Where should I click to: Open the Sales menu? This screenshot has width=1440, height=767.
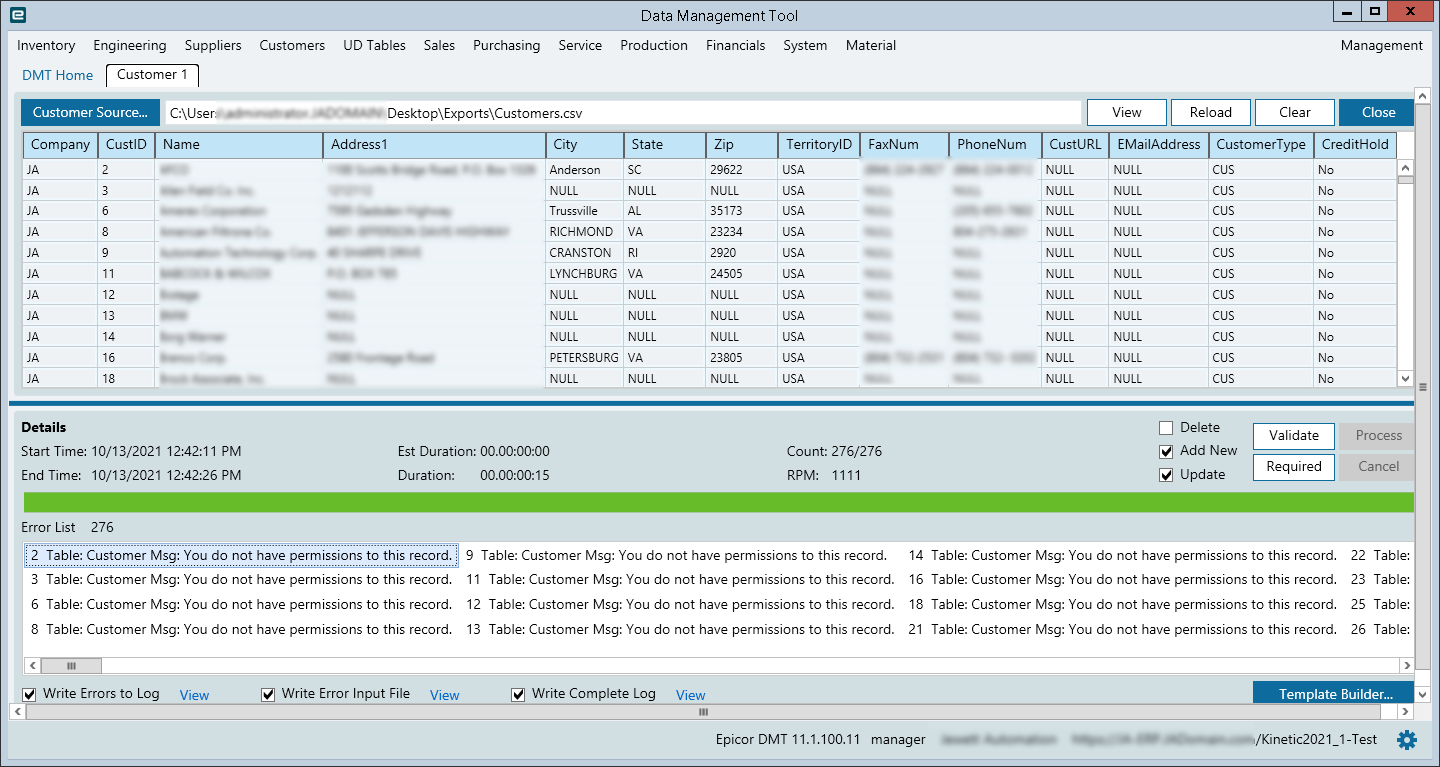click(439, 45)
